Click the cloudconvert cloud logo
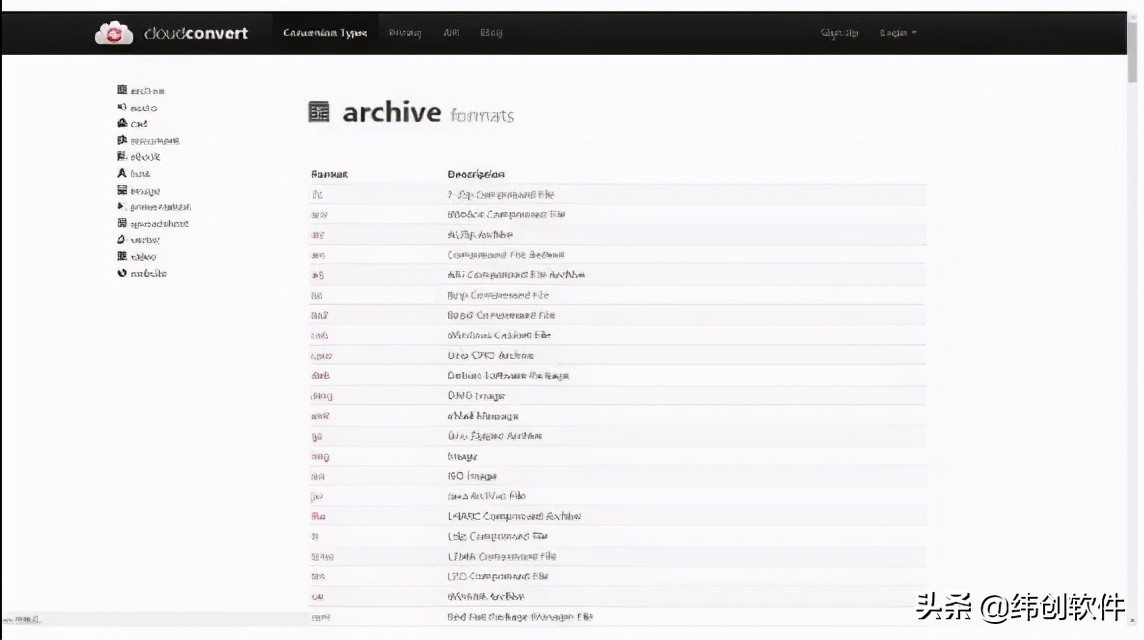This screenshot has height=640, width=1144. [x=114, y=33]
